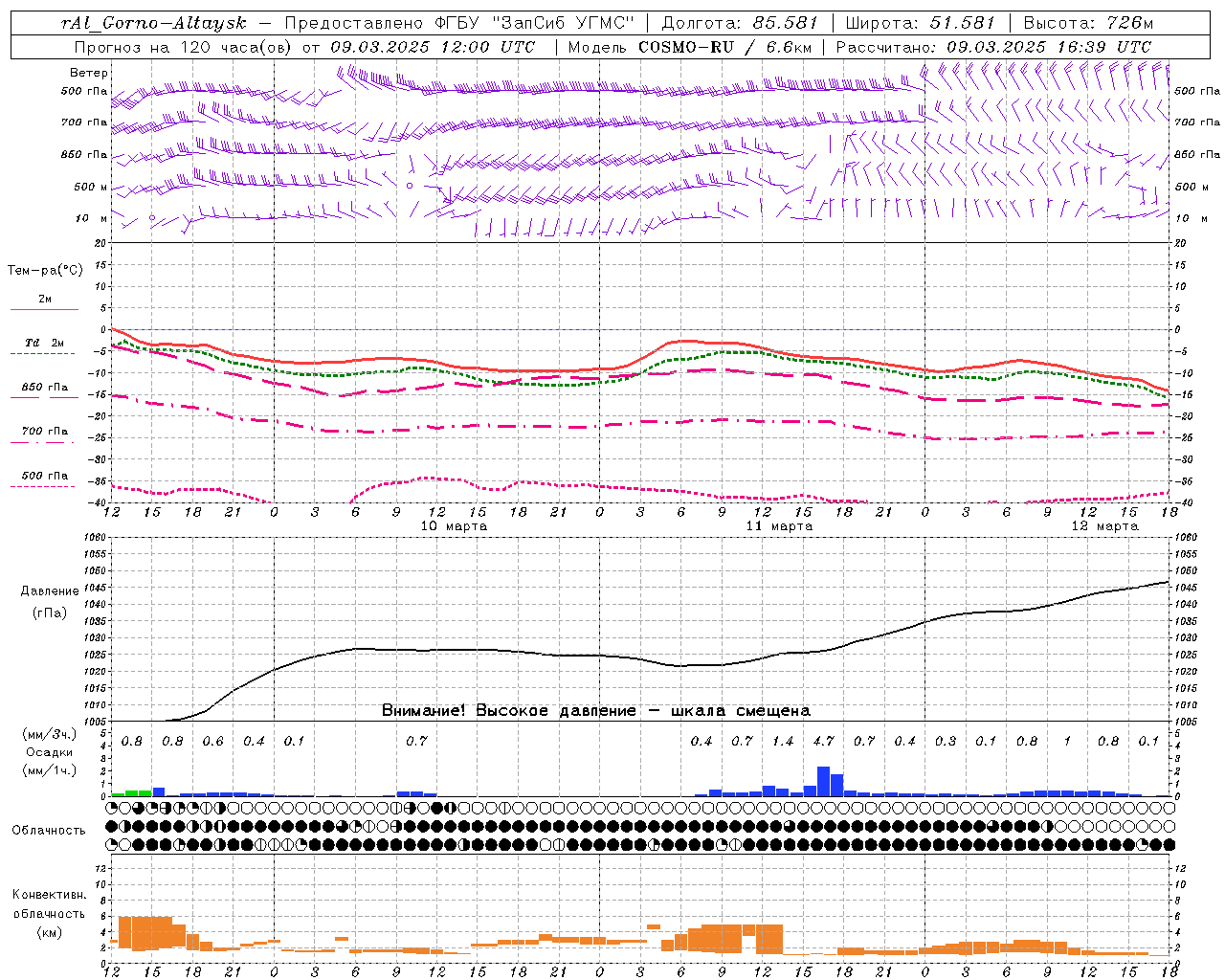1225x980 pixels.
Task: Click the Тем-ра(°C) axis label
Action: click(45, 271)
